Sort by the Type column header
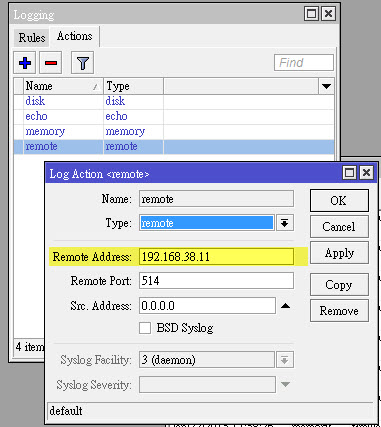Viewport: 381px width, 427px height. pyautogui.click(x=133, y=86)
